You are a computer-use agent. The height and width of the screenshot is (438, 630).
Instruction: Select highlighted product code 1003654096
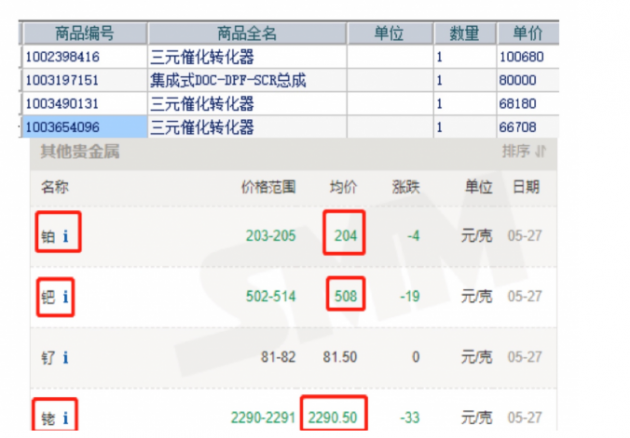point(63,127)
